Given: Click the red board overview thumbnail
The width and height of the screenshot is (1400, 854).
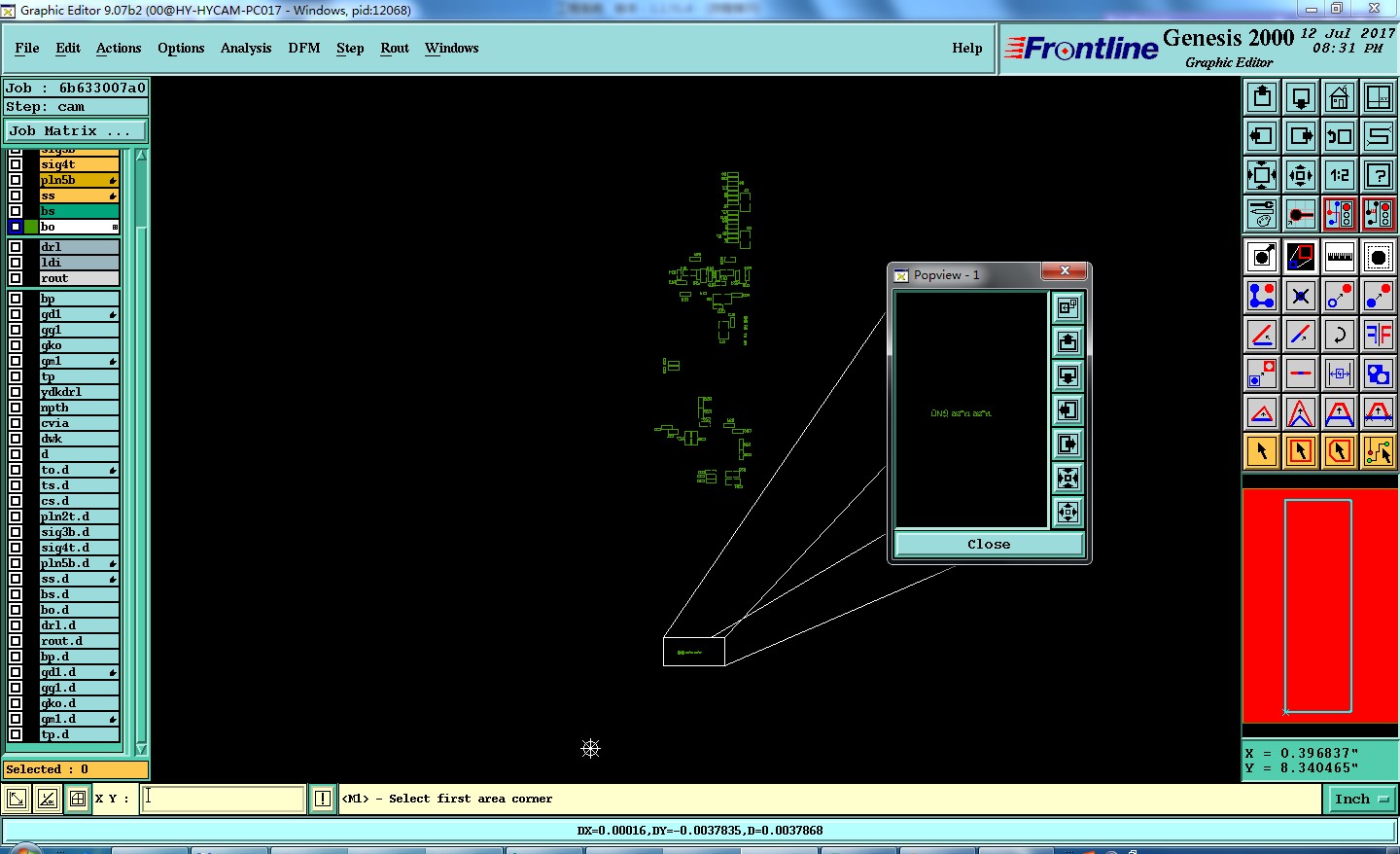Looking at the screenshot, I should [x=1319, y=606].
